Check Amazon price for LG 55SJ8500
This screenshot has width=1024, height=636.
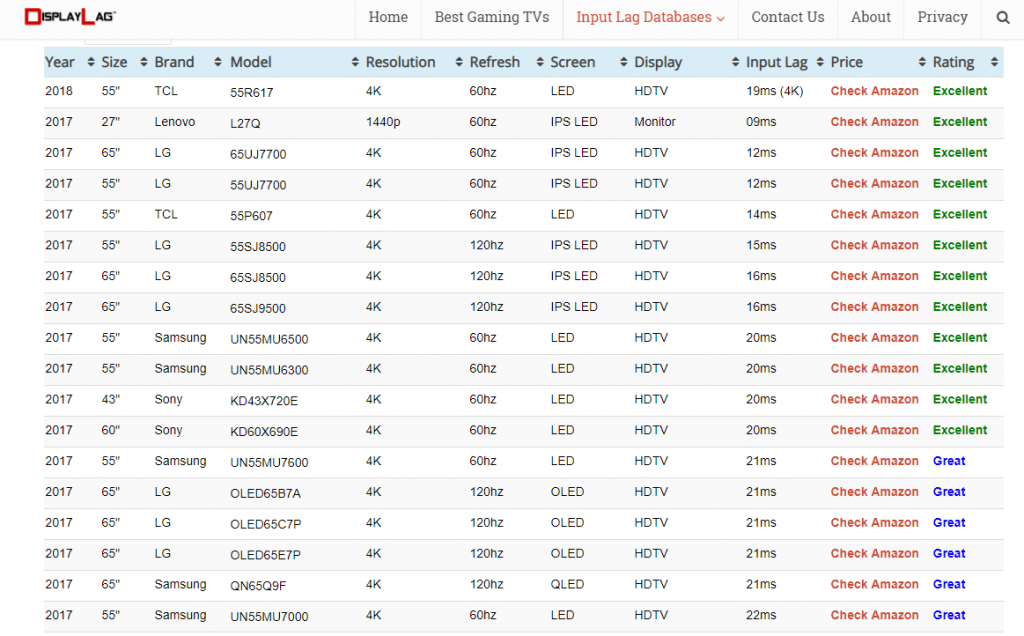(x=874, y=245)
